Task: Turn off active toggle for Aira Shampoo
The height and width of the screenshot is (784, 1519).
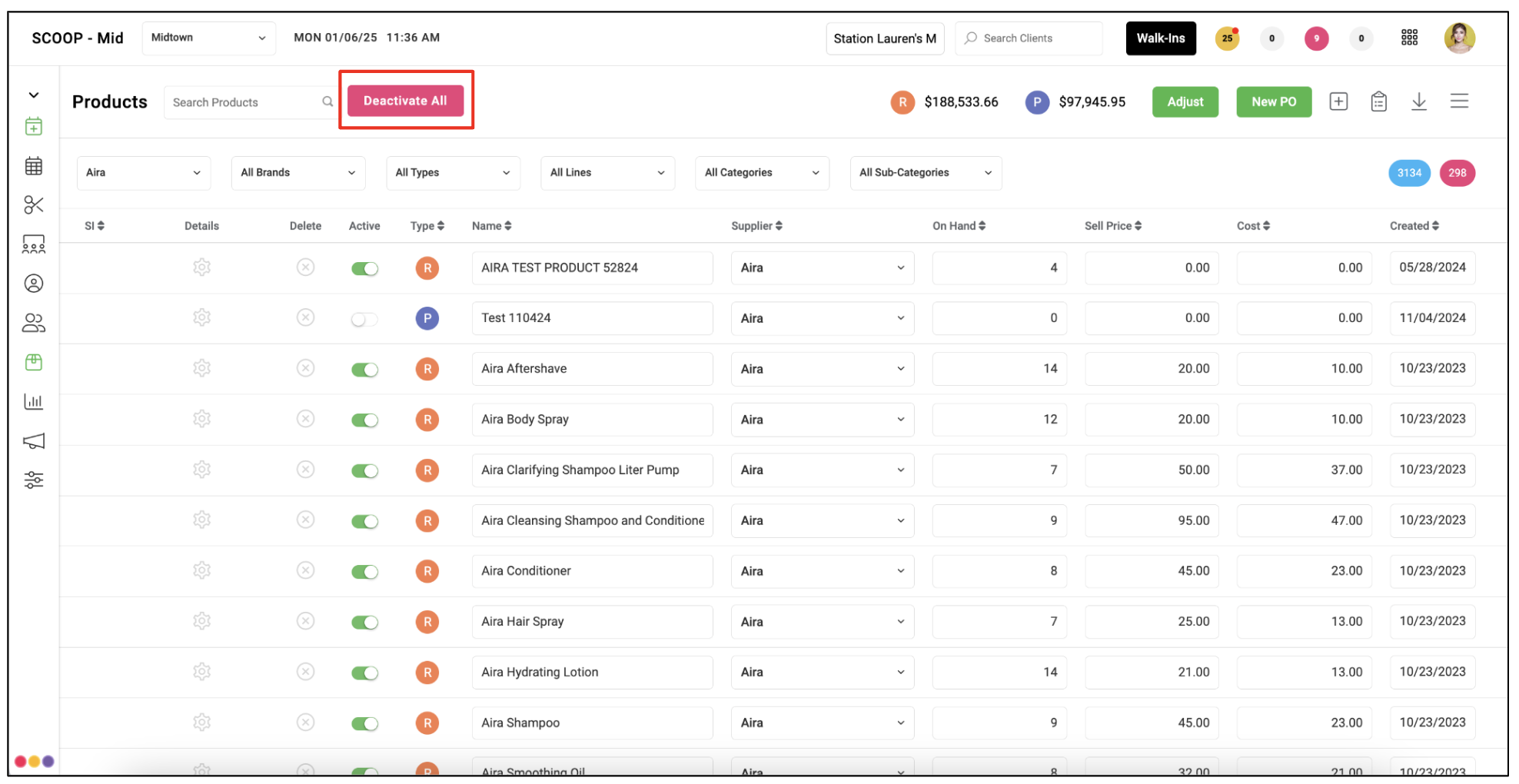Action: point(364,723)
